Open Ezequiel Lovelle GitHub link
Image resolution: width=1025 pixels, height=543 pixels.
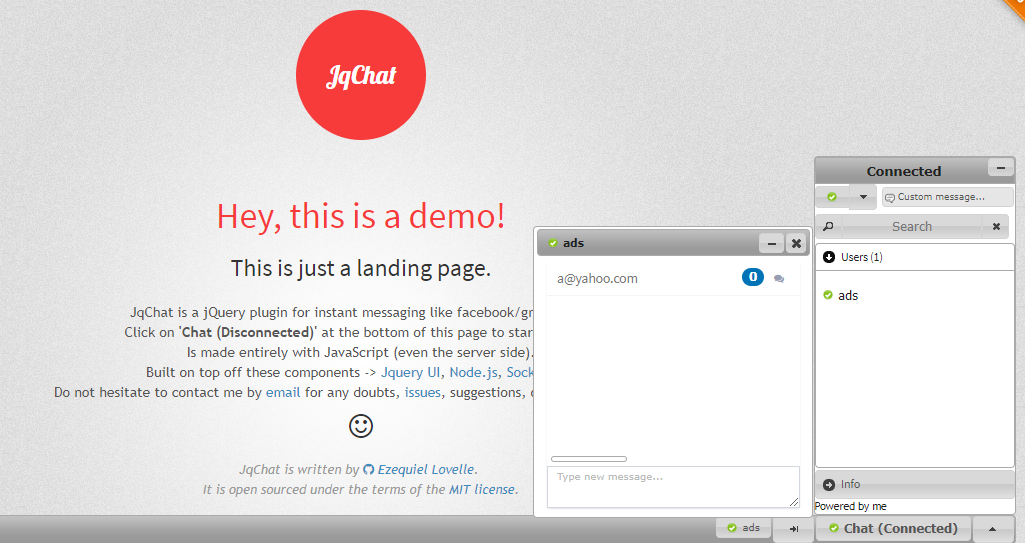(x=426, y=470)
